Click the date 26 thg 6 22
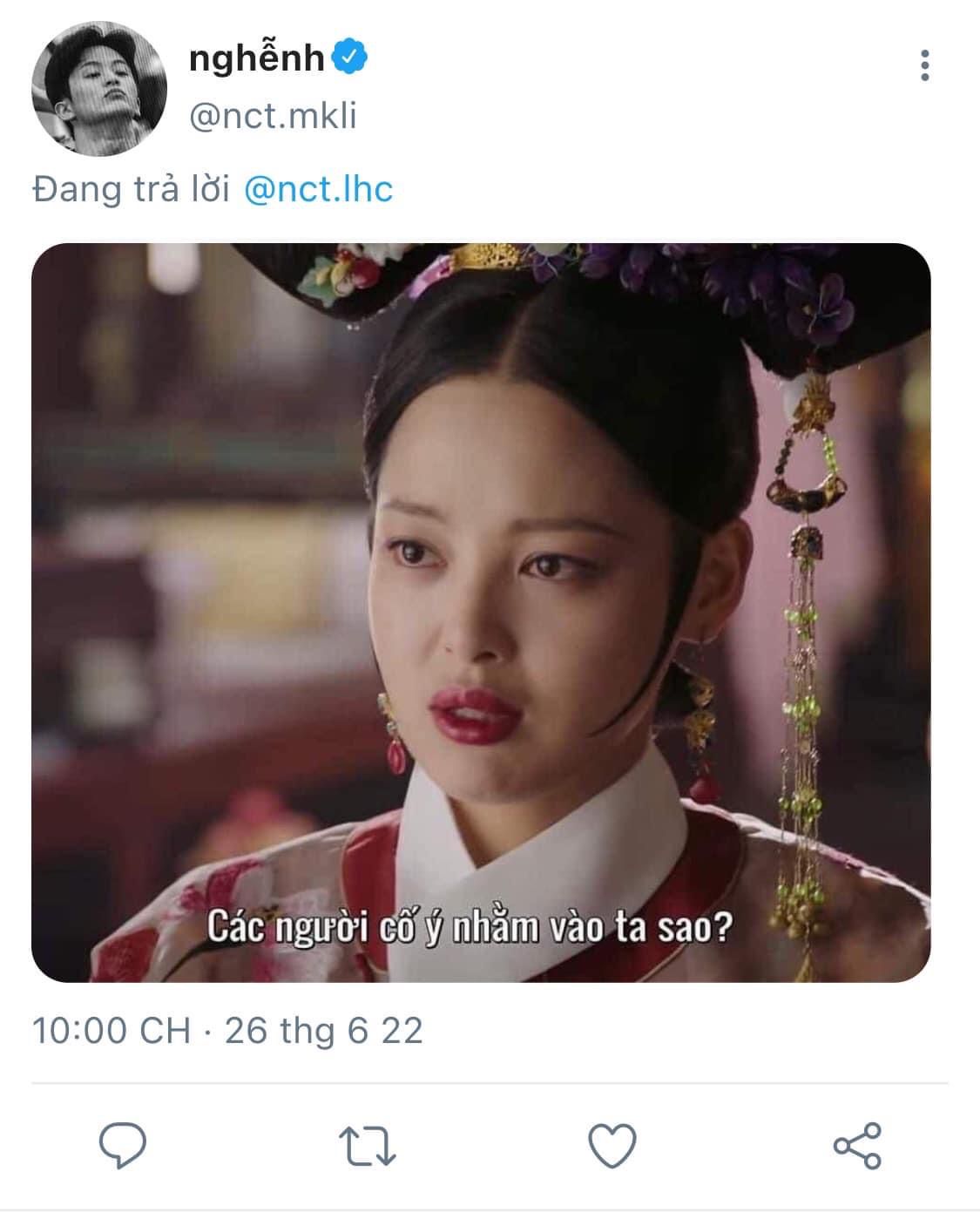The width and height of the screenshot is (980, 1226). click(324, 1031)
